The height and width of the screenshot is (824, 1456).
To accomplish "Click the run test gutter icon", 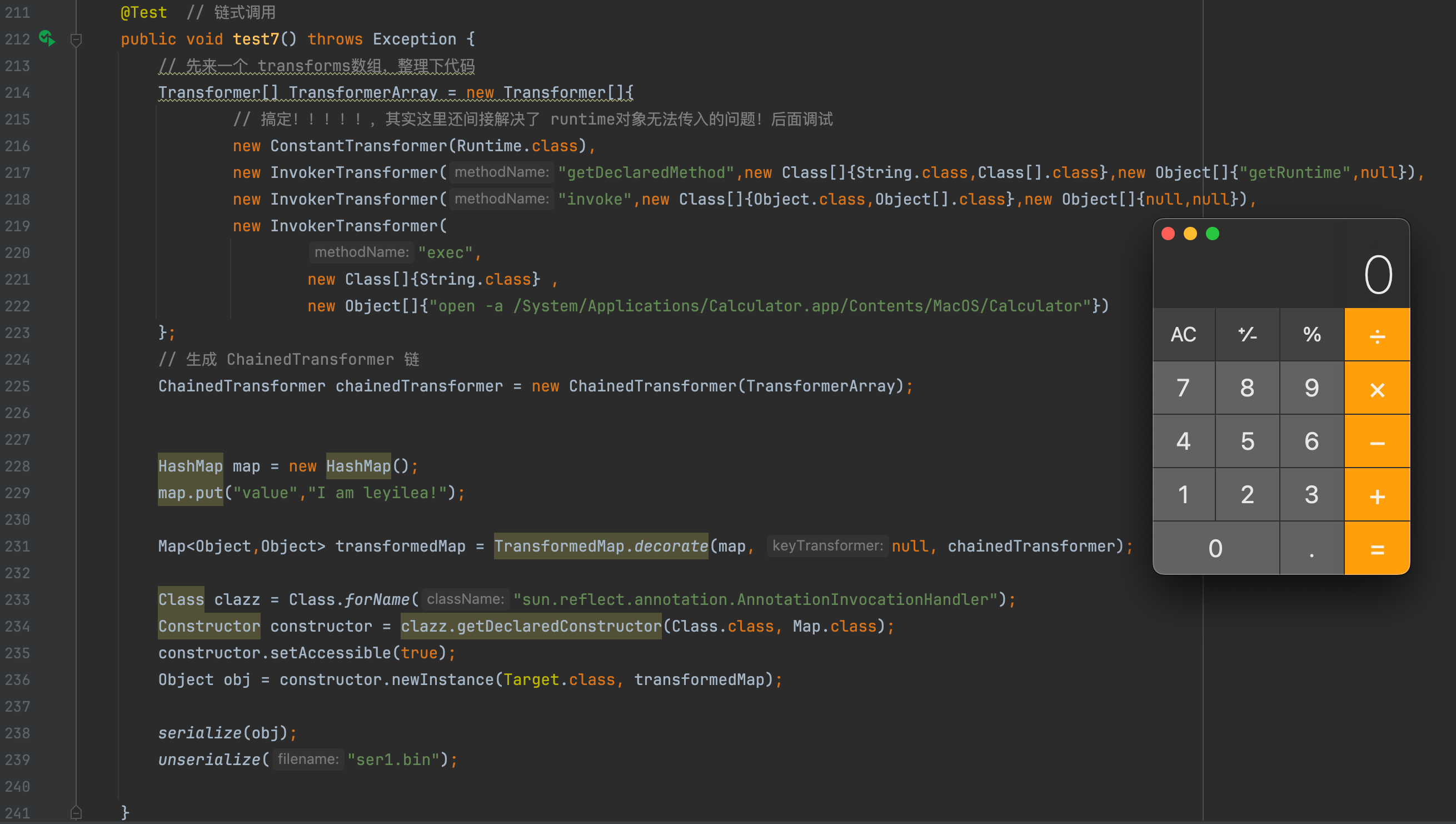I will pyautogui.click(x=47, y=38).
